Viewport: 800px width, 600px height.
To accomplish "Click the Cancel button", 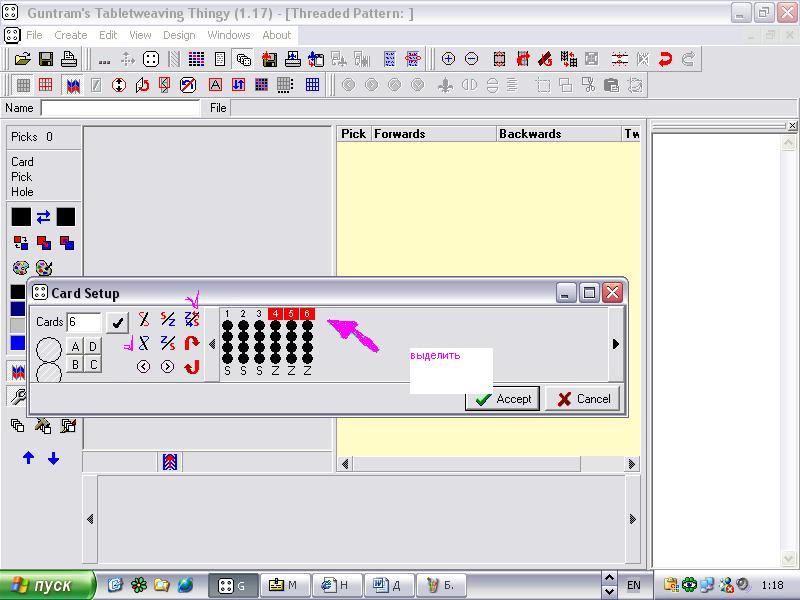I will click(584, 398).
